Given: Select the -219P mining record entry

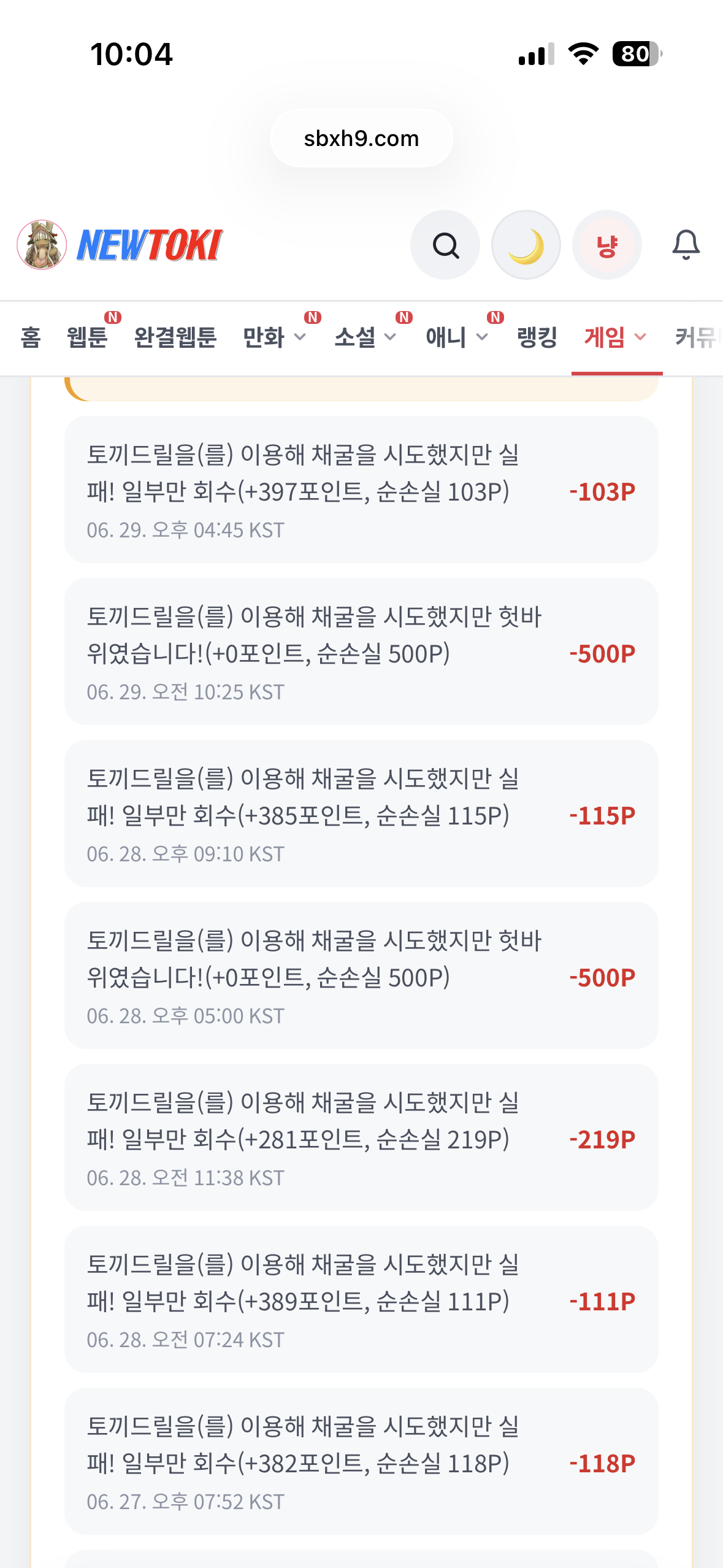Looking at the screenshot, I should point(361,1137).
